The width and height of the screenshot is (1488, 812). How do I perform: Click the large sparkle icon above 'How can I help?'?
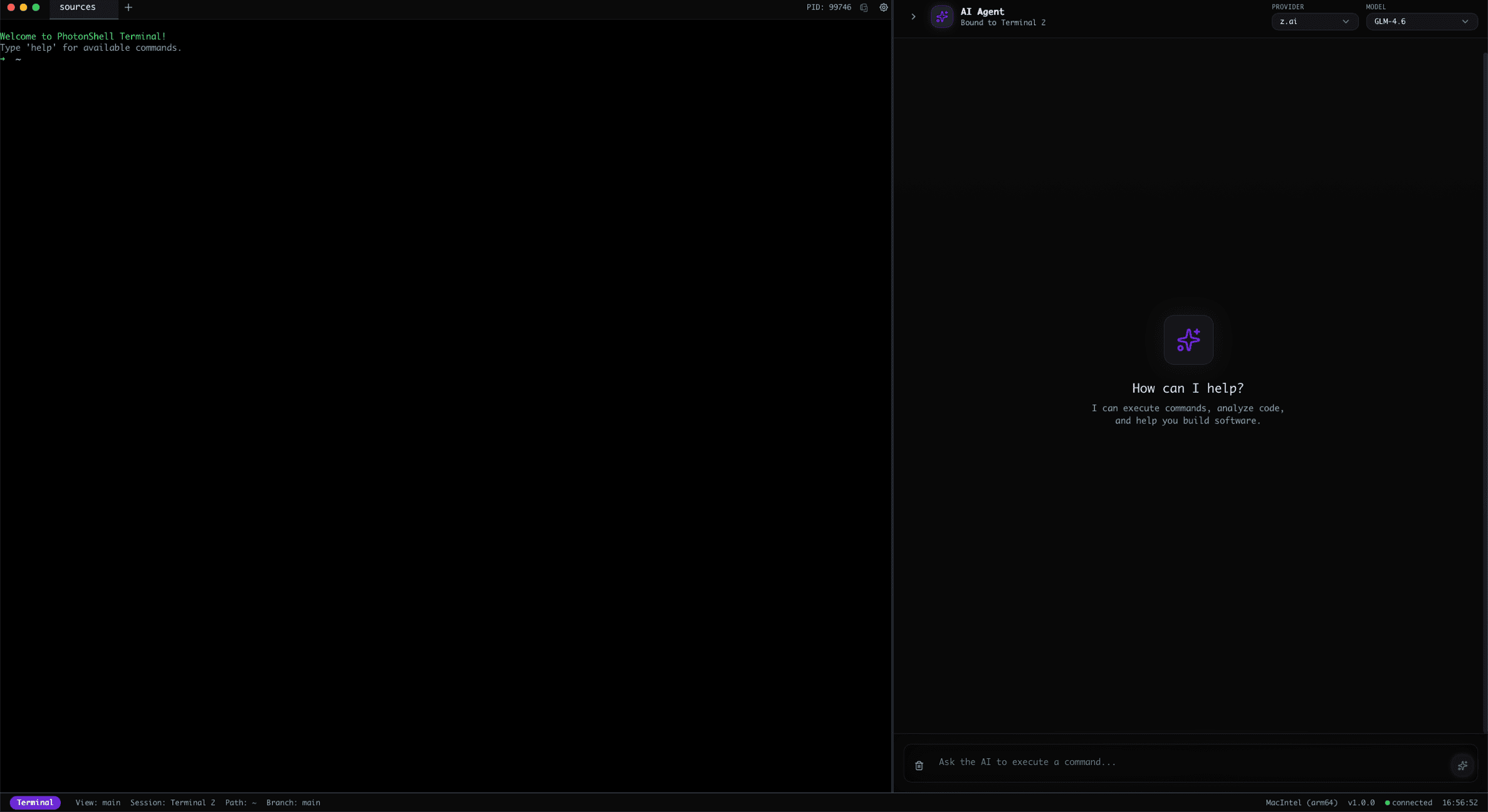click(1188, 340)
